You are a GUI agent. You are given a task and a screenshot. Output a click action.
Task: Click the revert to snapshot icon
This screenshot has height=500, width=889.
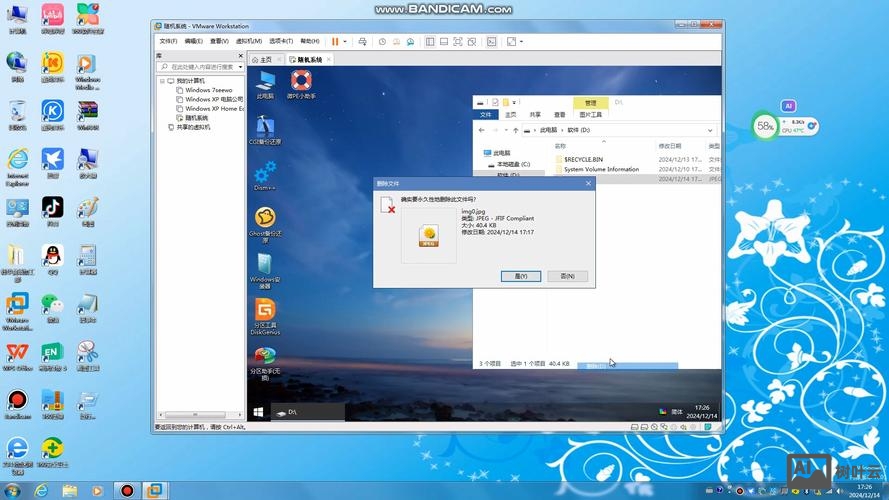396,41
